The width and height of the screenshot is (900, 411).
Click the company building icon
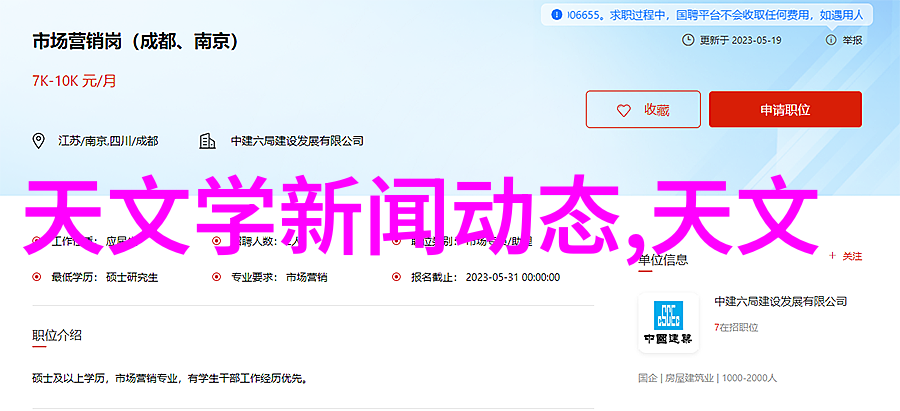(207, 141)
